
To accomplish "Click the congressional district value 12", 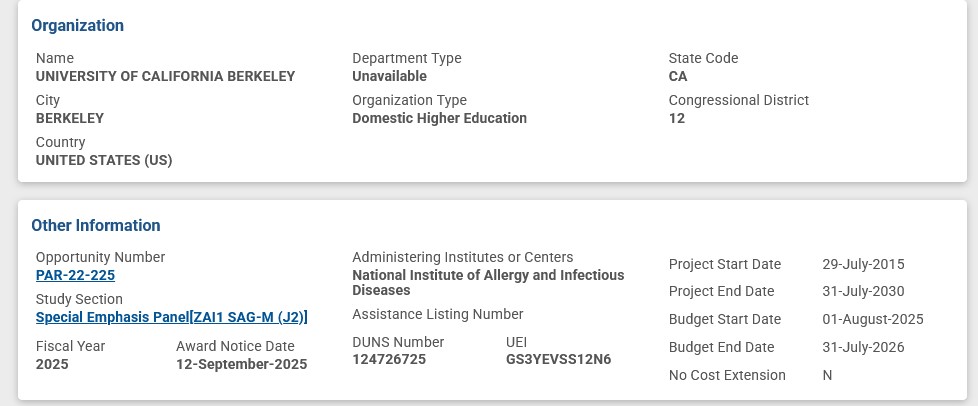I will pos(677,118).
